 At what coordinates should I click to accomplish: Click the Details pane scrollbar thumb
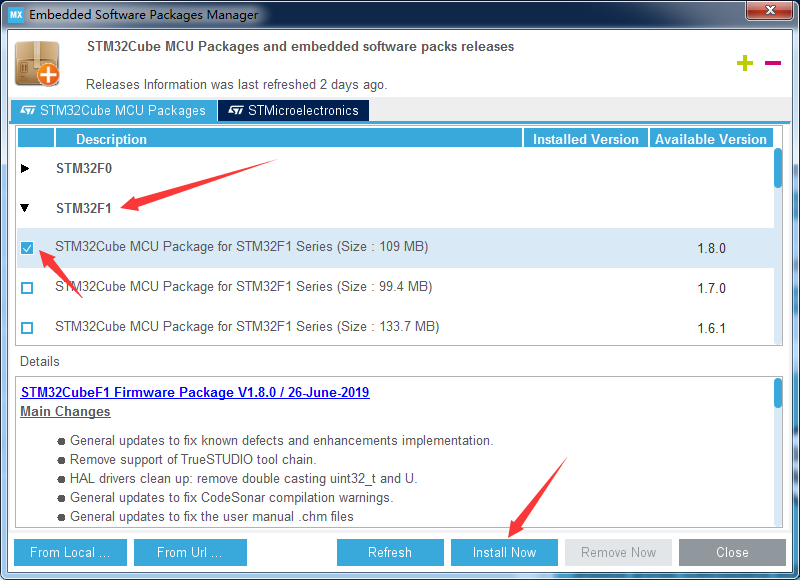point(778,393)
